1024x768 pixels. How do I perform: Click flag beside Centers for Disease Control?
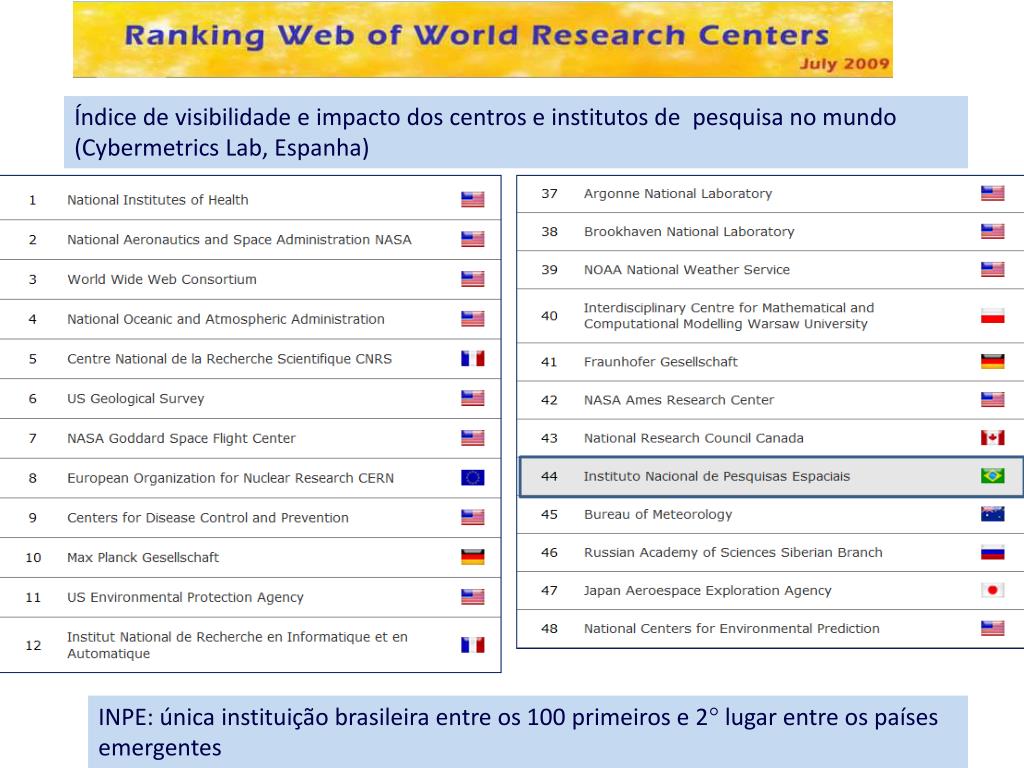pyautogui.click(x=472, y=517)
